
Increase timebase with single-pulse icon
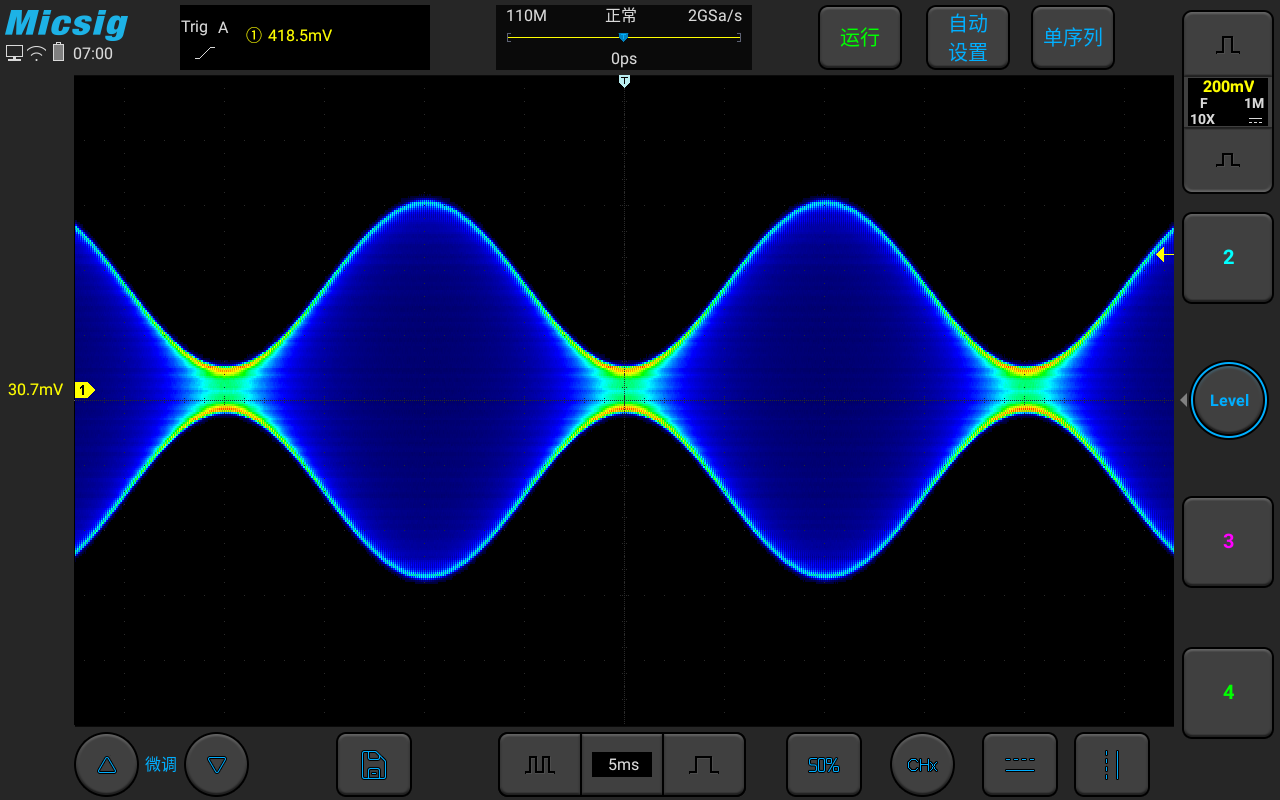[x=704, y=765]
